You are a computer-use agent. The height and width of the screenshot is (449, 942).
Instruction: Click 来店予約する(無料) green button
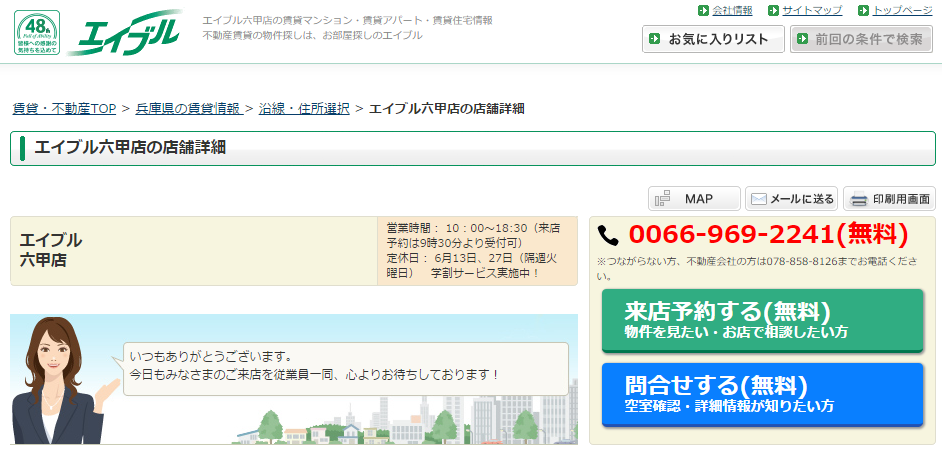(x=762, y=320)
